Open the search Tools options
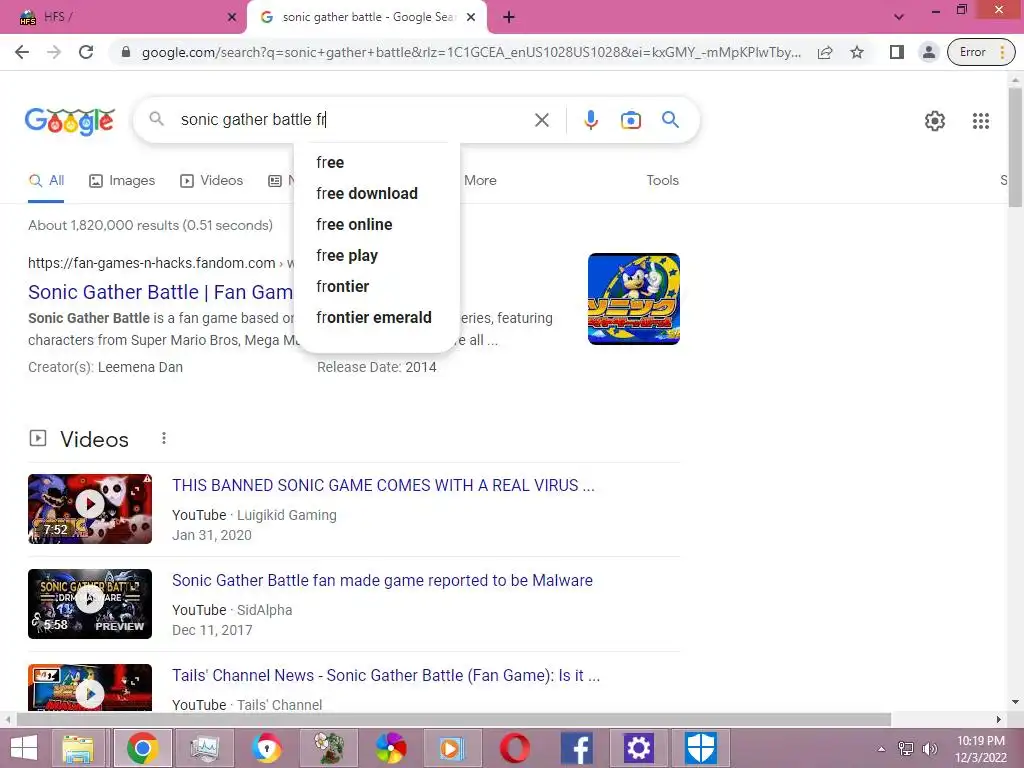 (662, 180)
